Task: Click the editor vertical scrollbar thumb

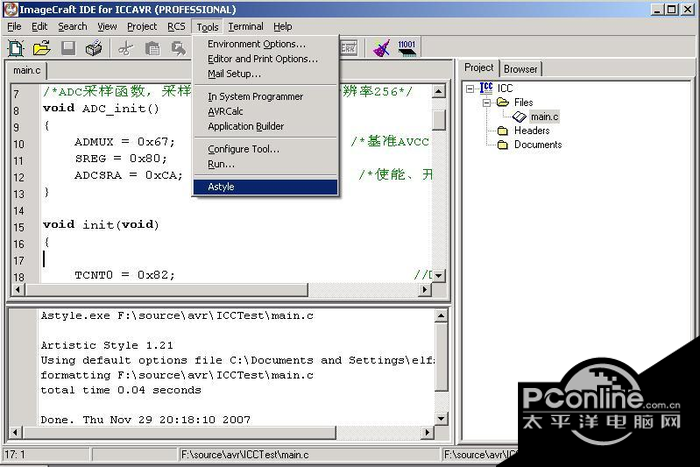Action: point(439,120)
